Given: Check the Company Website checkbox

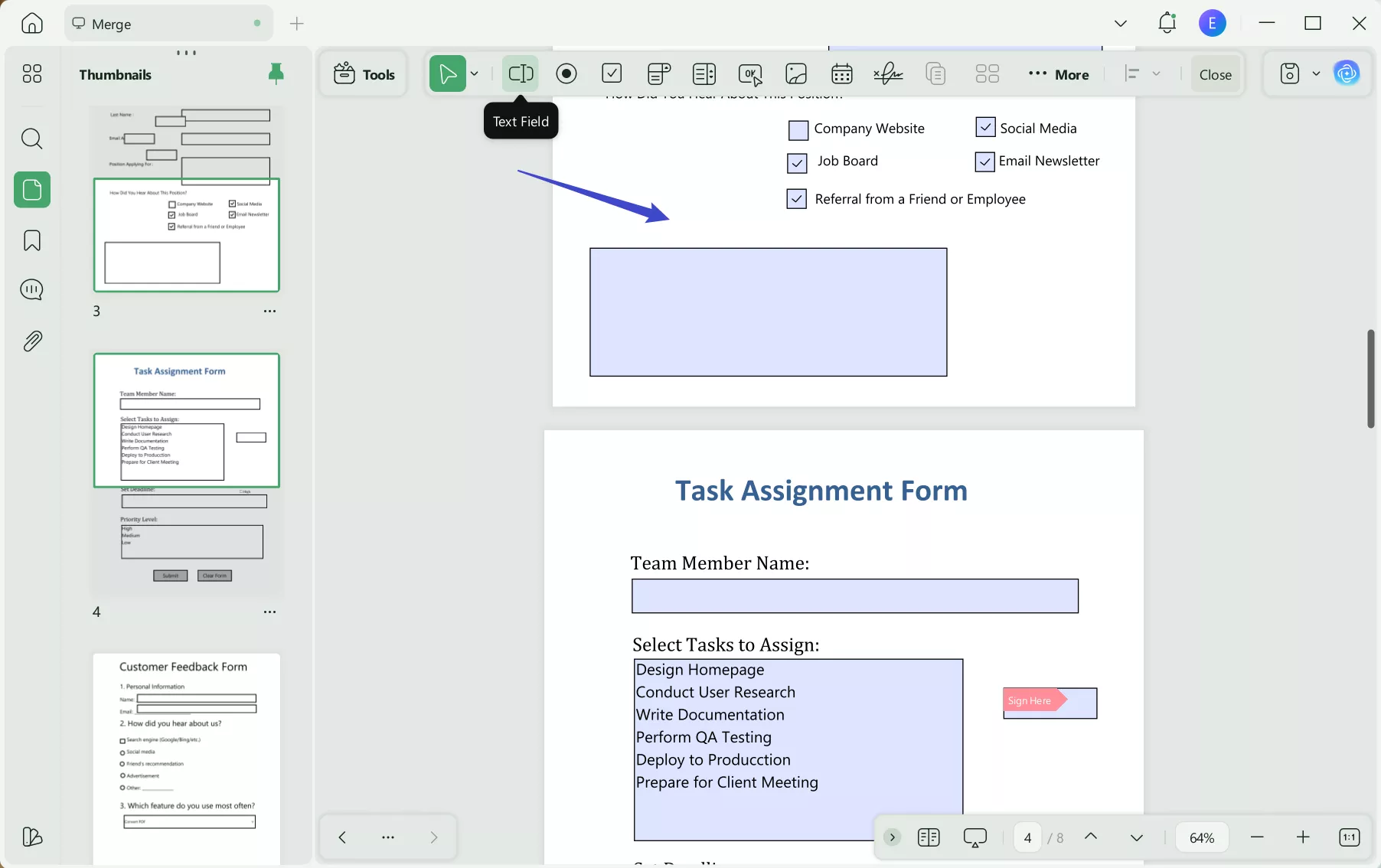Looking at the screenshot, I should [x=798, y=130].
